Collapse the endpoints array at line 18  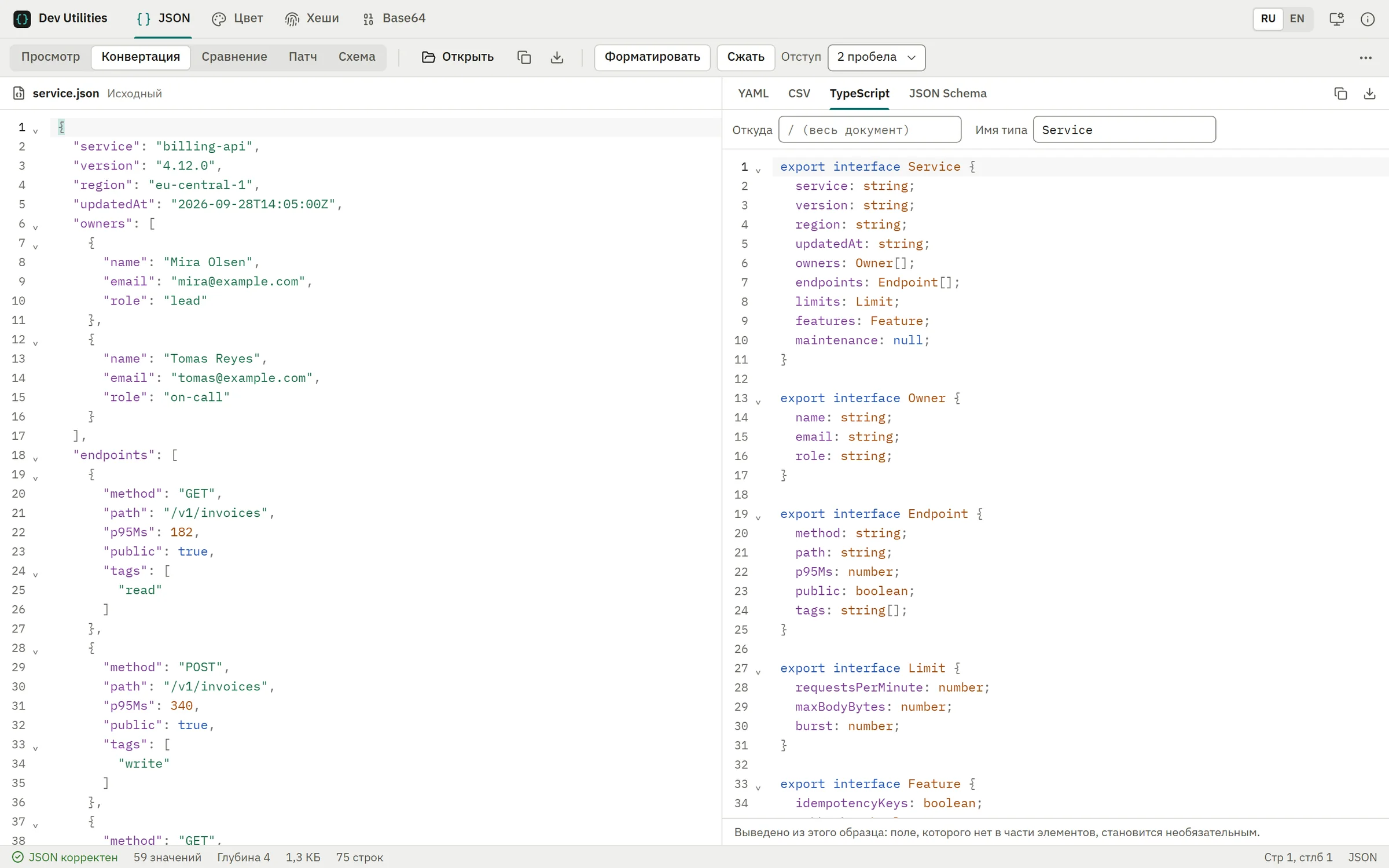35,458
